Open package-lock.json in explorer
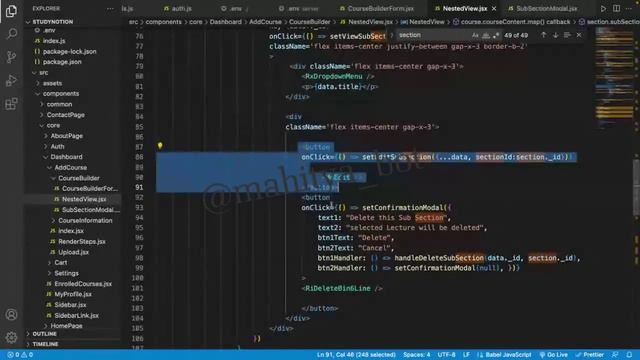 69,51
